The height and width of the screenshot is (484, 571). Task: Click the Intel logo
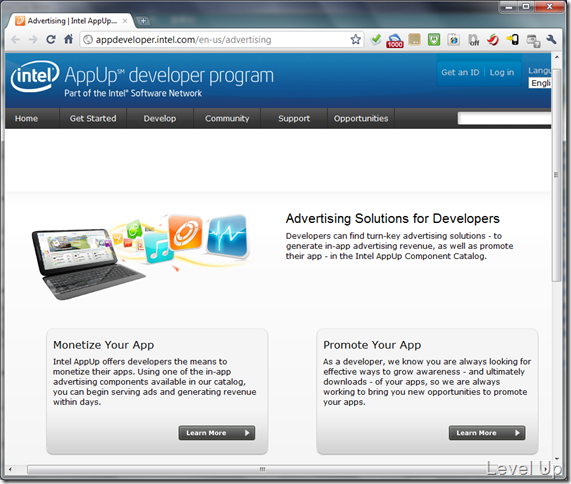point(35,76)
